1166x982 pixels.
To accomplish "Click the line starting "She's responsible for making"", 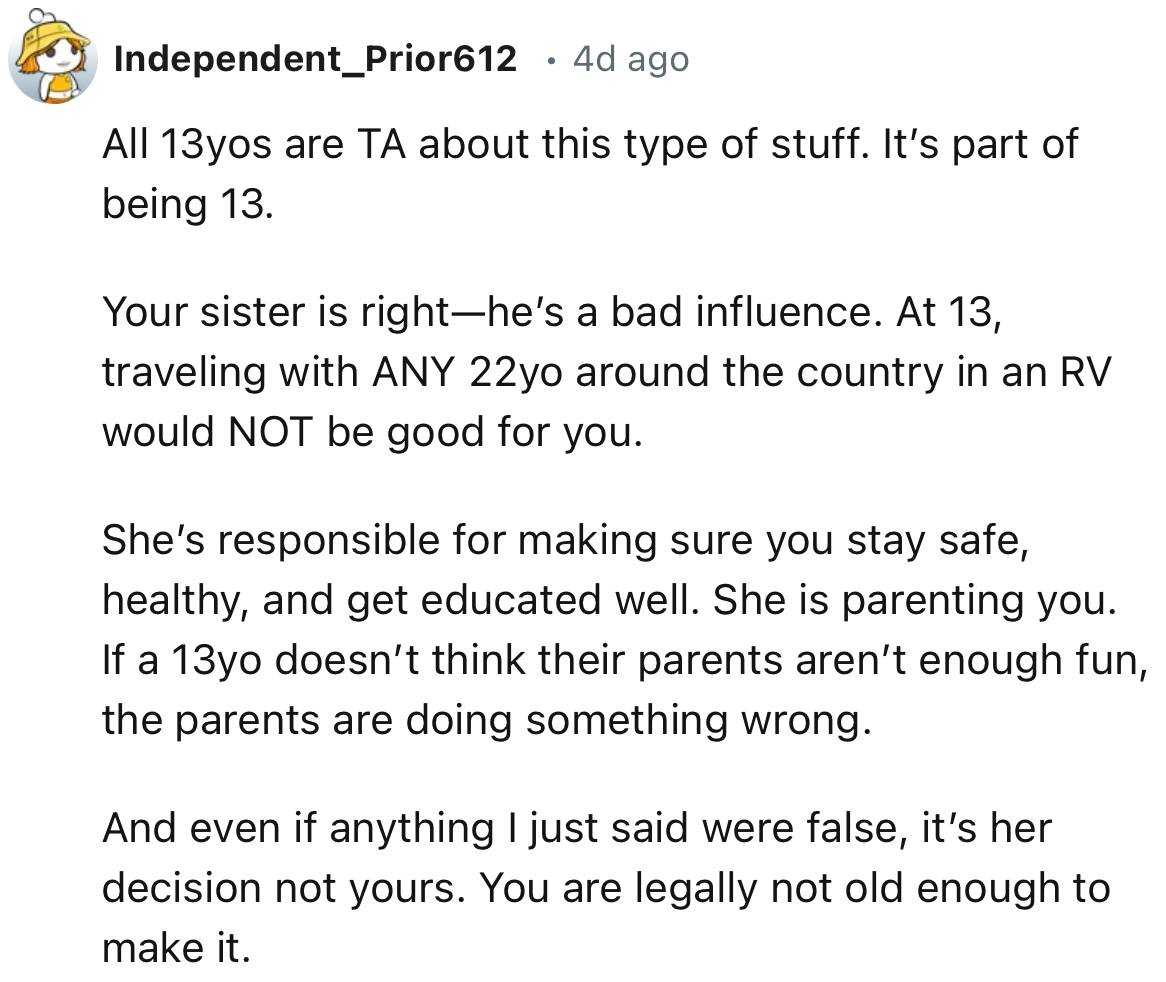I will (564, 541).
